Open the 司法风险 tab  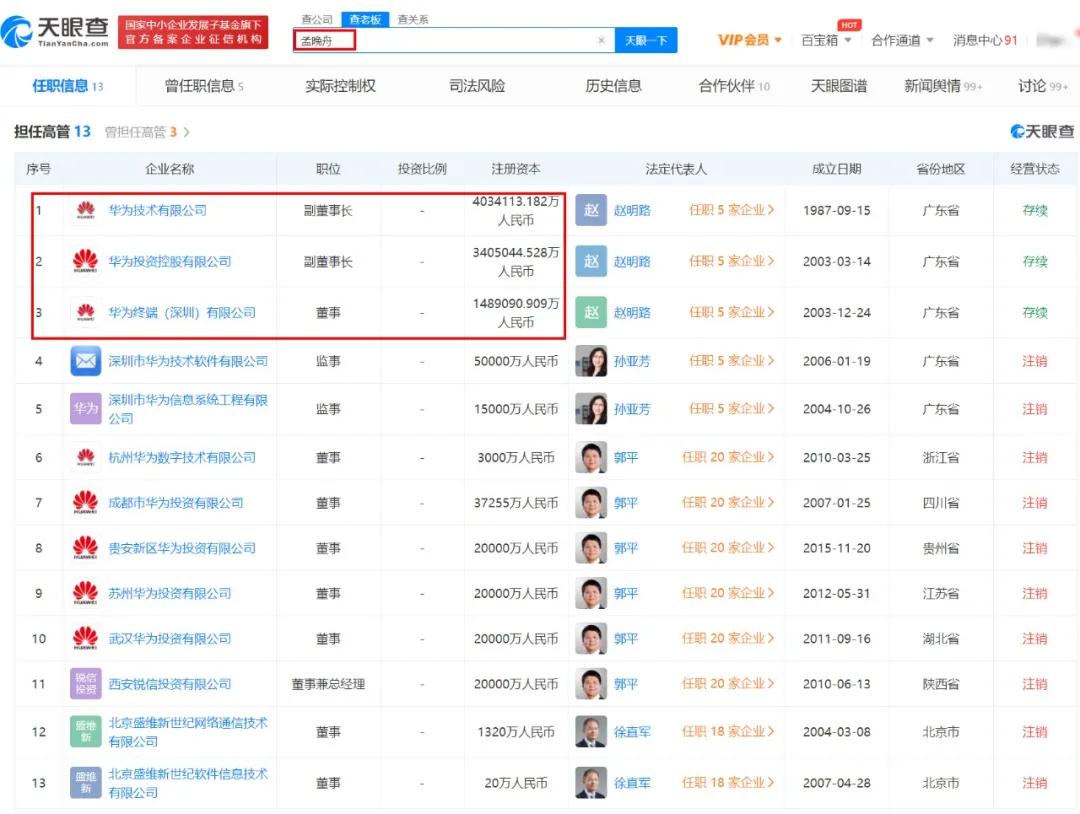pos(476,86)
